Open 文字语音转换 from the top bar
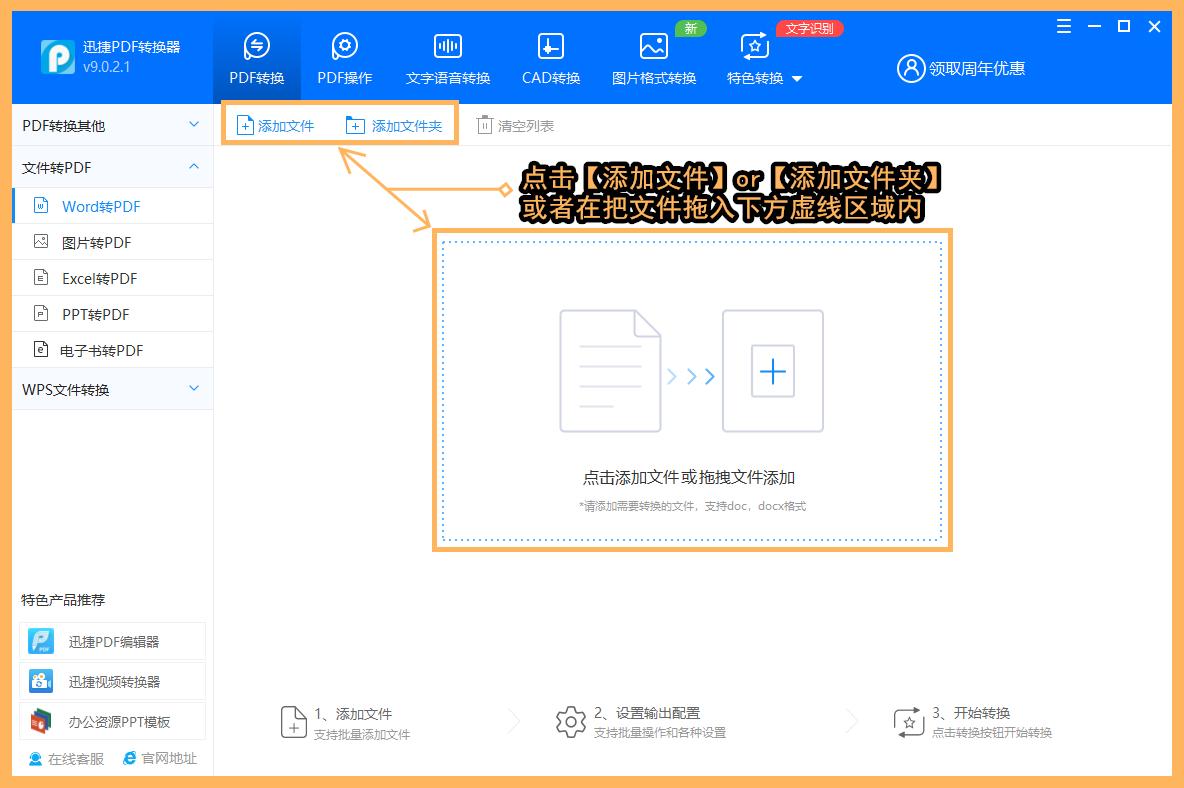1184x788 pixels. coord(446,57)
